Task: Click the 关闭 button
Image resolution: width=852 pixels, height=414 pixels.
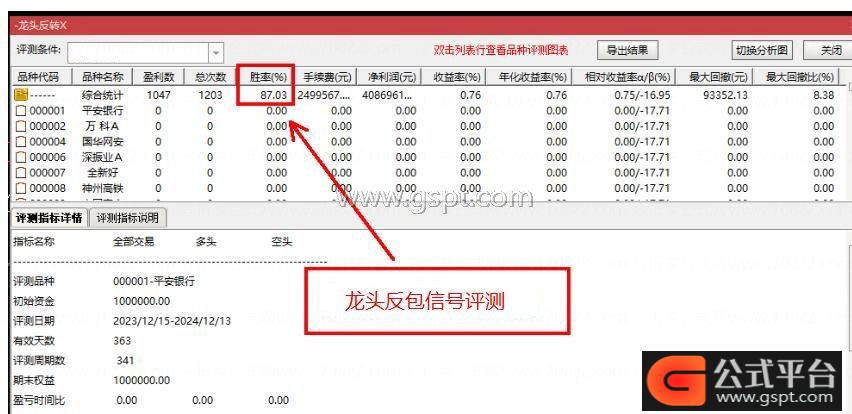Action: tap(829, 51)
